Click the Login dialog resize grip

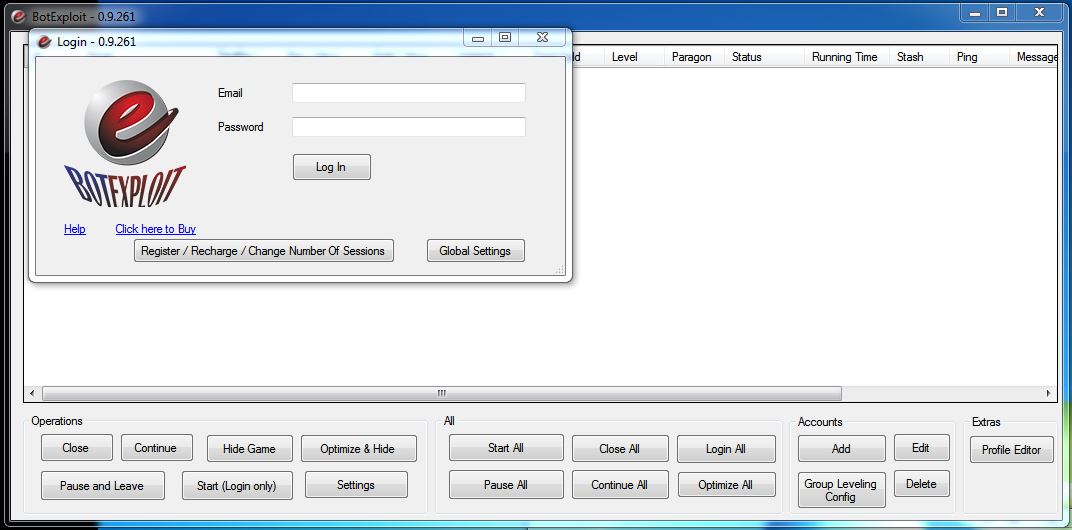[560, 270]
